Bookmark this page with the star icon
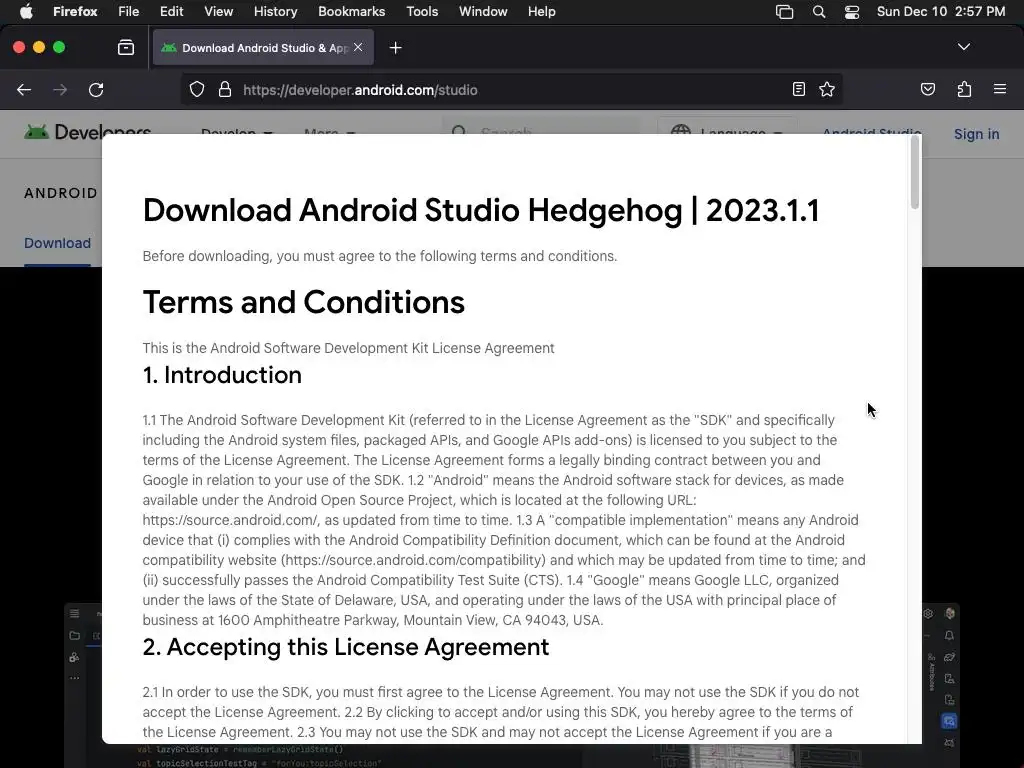 827,89
